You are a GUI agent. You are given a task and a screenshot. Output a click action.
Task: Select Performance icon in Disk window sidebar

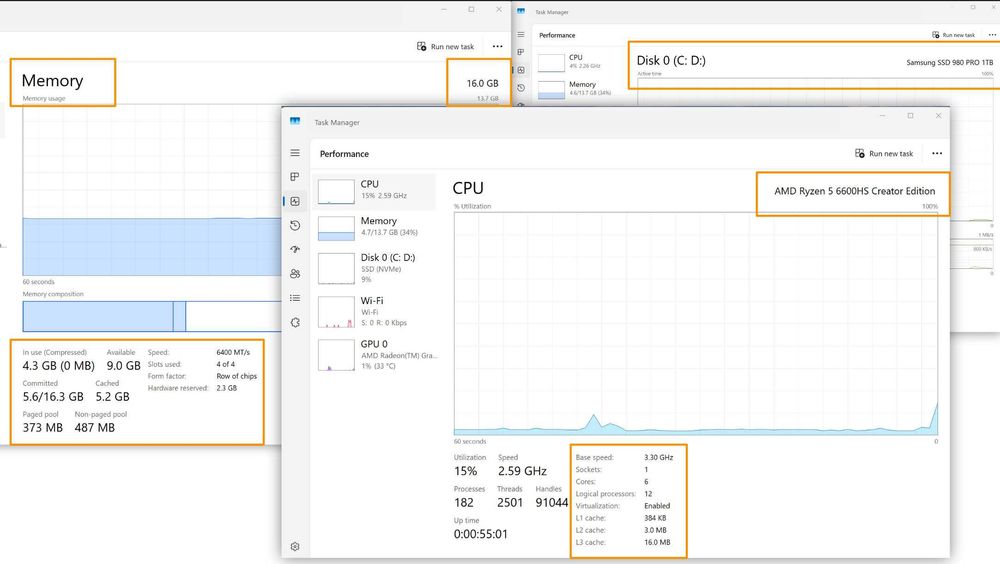[x=521, y=70]
